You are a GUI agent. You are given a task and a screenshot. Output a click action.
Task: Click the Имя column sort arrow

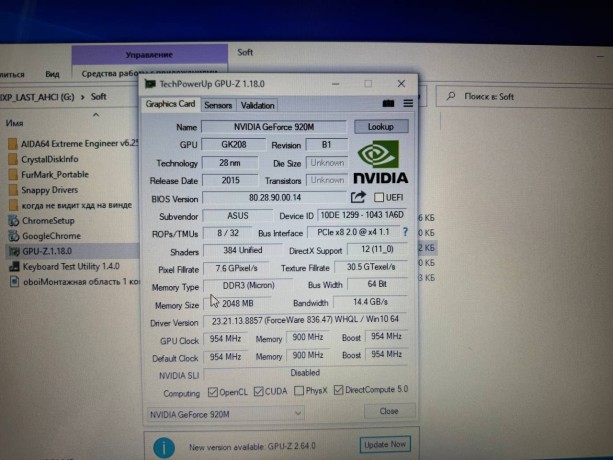pyautogui.click(x=96, y=115)
